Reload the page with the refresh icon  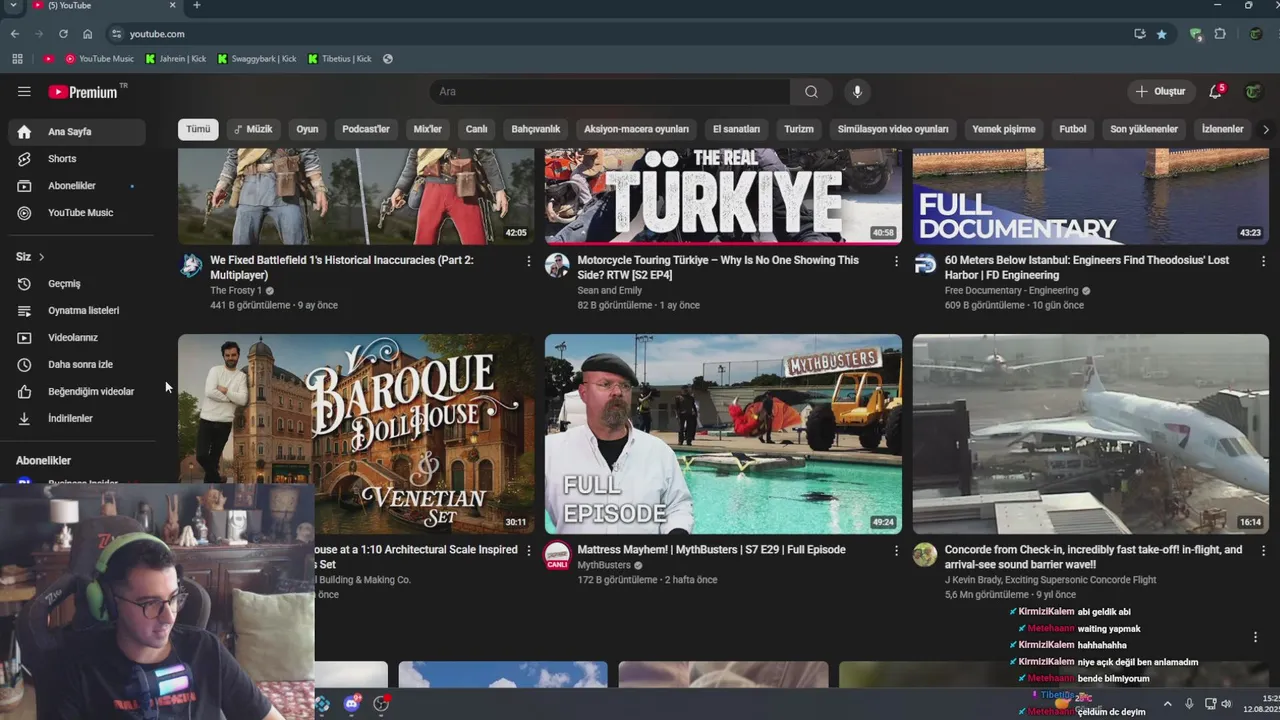pyautogui.click(x=63, y=34)
